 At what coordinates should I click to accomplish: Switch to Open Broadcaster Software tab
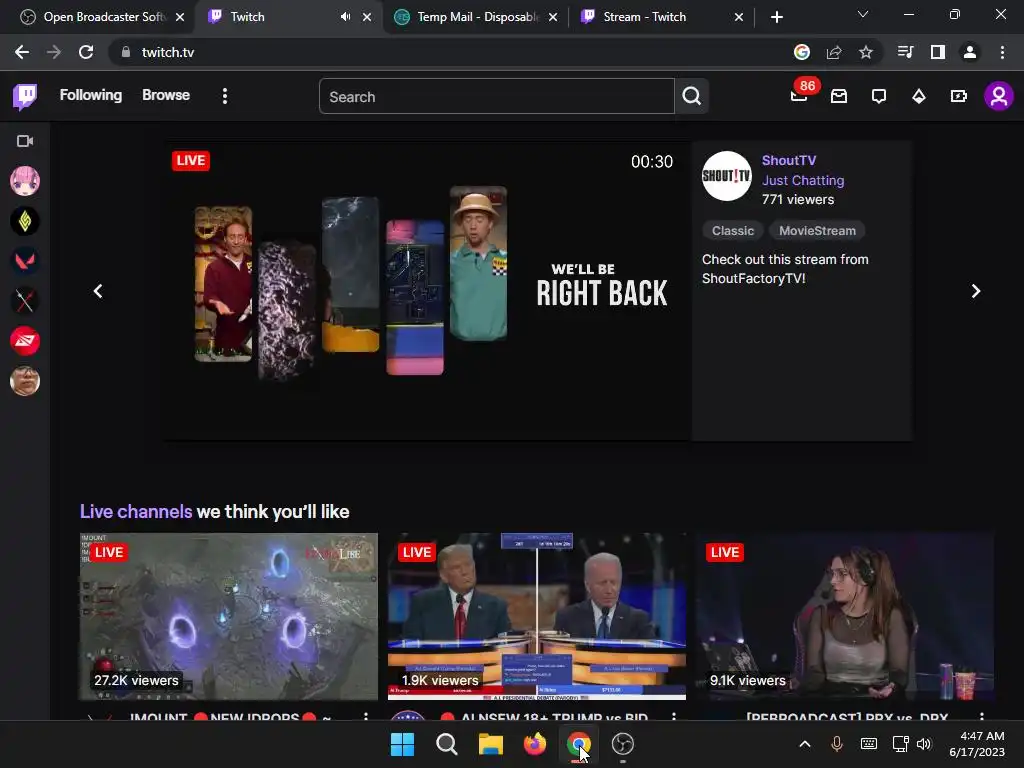(x=103, y=17)
